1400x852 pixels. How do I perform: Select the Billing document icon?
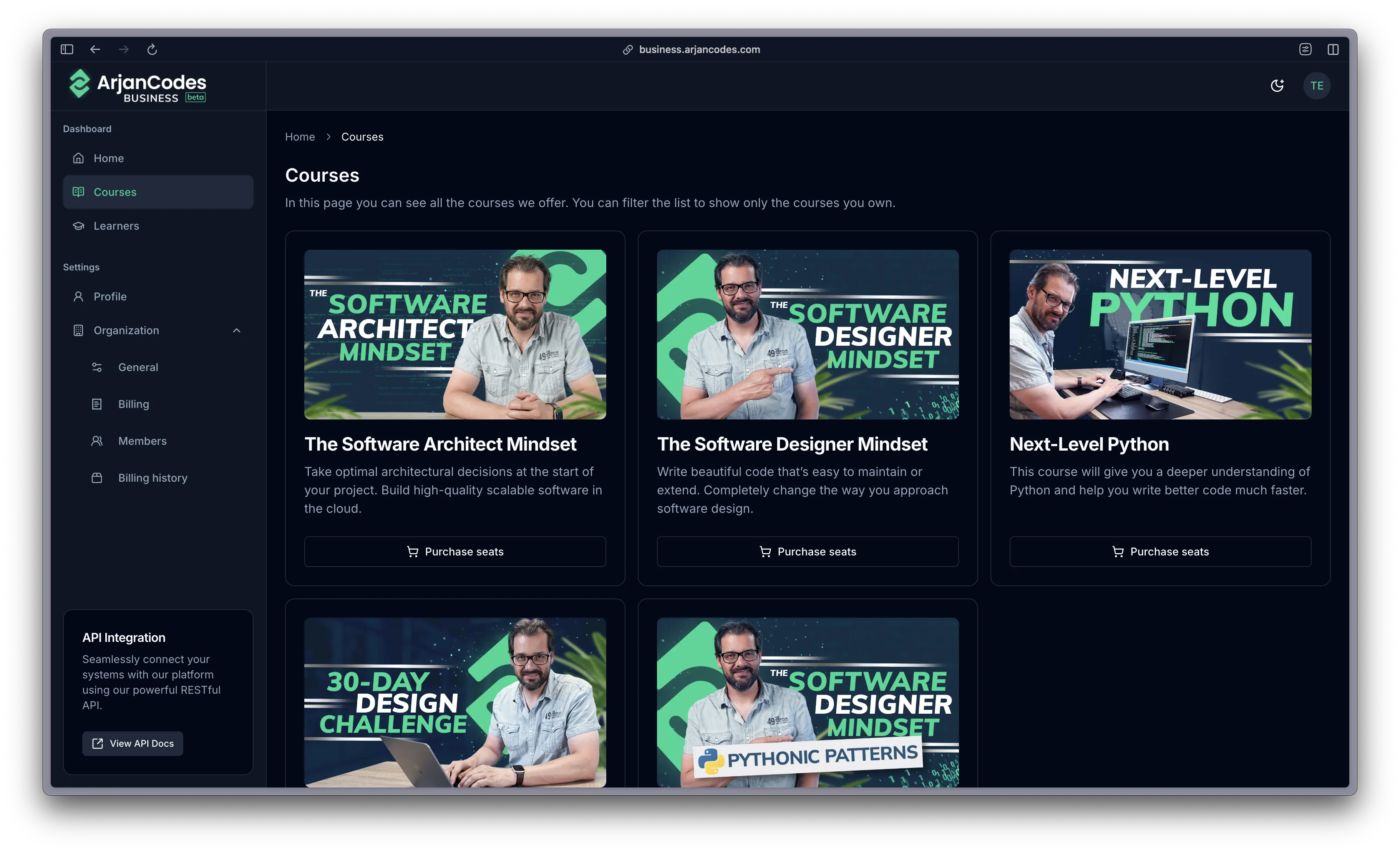coord(97,404)
